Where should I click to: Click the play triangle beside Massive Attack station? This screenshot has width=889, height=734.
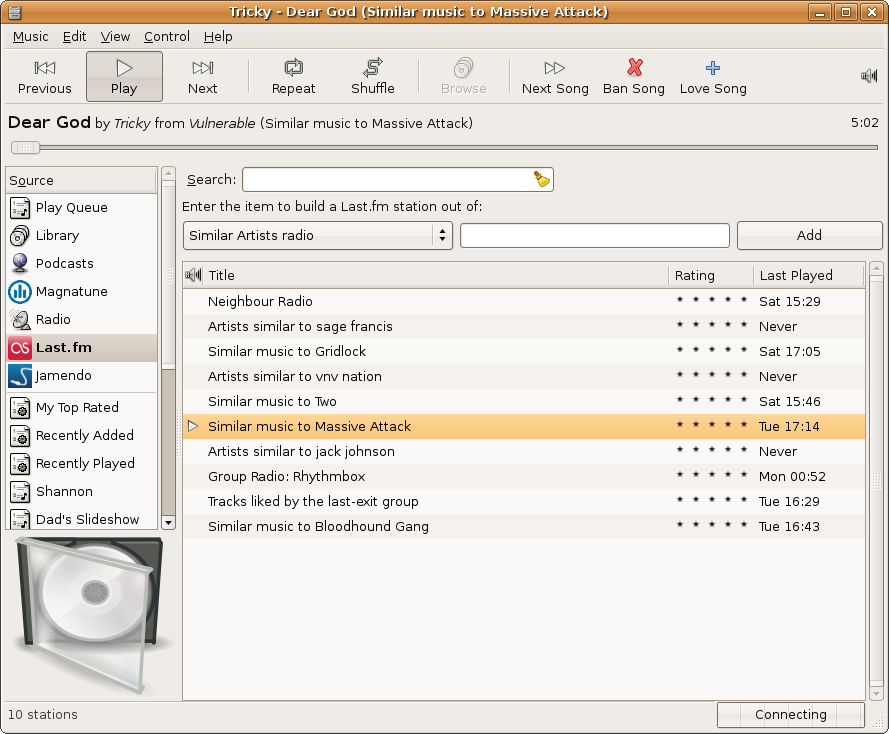click(x=193, y=426)
